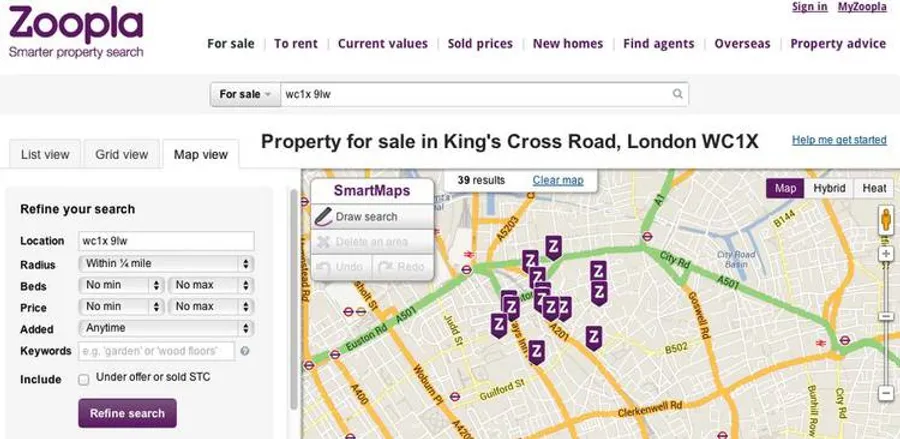Enable Under offer or sold STC checkbox

point(84,379)
